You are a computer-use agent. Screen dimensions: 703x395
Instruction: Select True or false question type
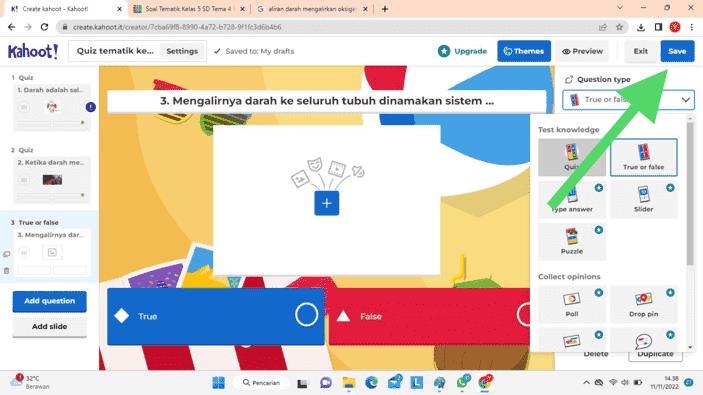pos(643,157)
